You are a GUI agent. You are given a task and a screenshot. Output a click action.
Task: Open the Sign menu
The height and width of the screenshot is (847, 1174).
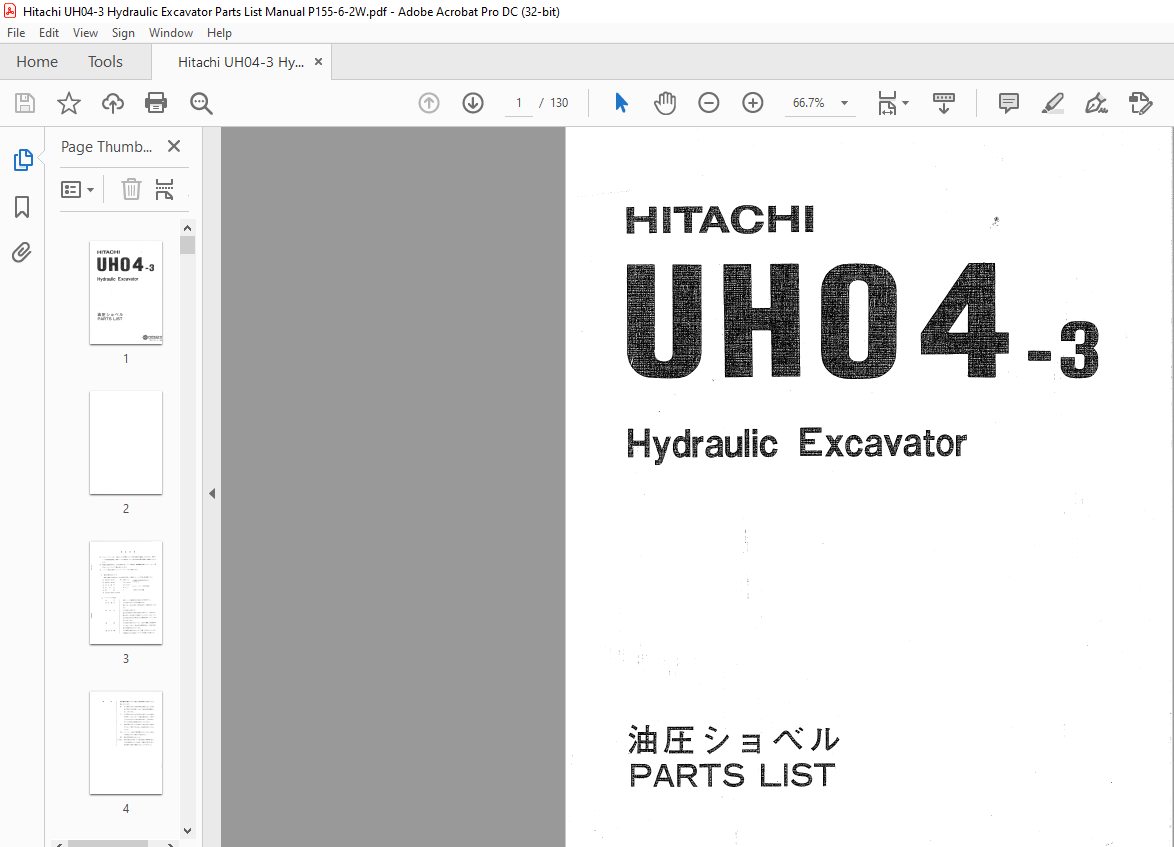coord(123,33)
